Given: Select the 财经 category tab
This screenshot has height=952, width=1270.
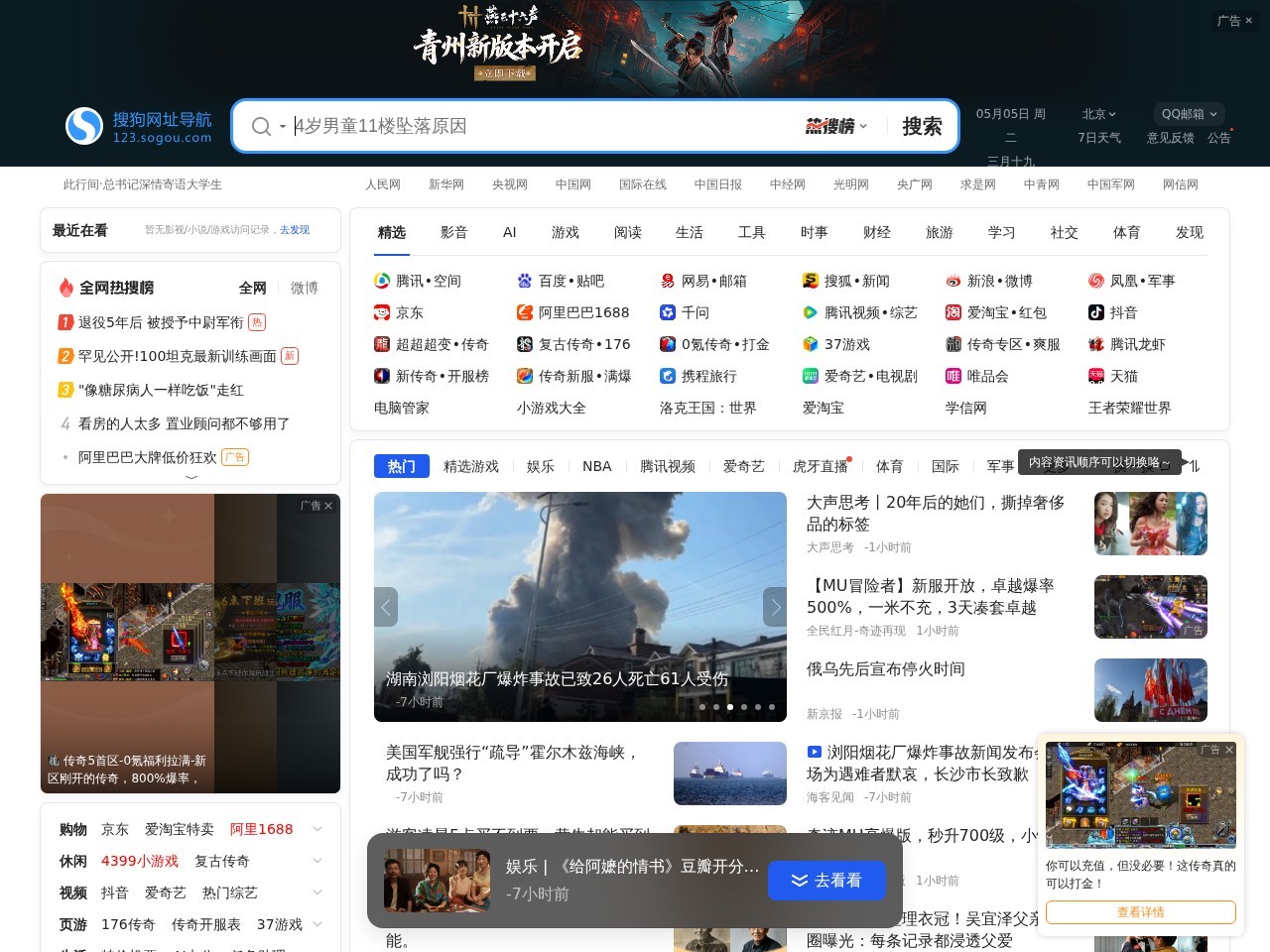Looking at the screenshot, I should 877,232.
